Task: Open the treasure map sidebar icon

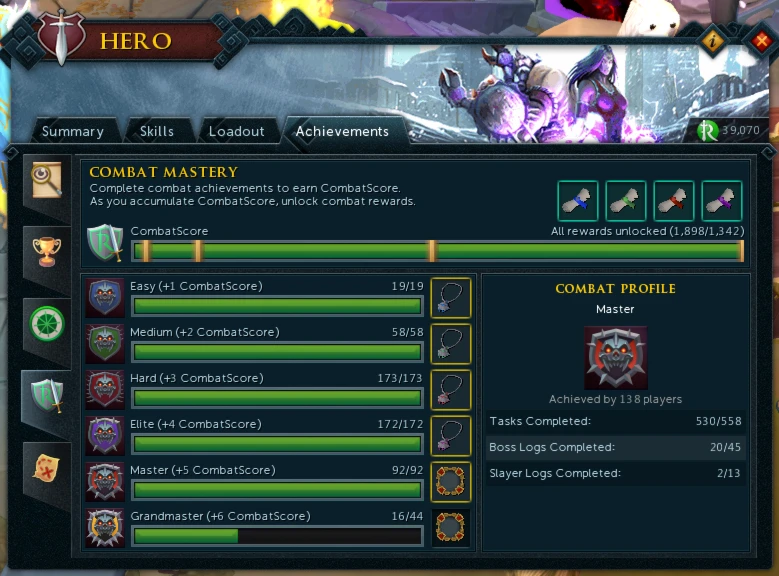Action: [x=46, y=468]
